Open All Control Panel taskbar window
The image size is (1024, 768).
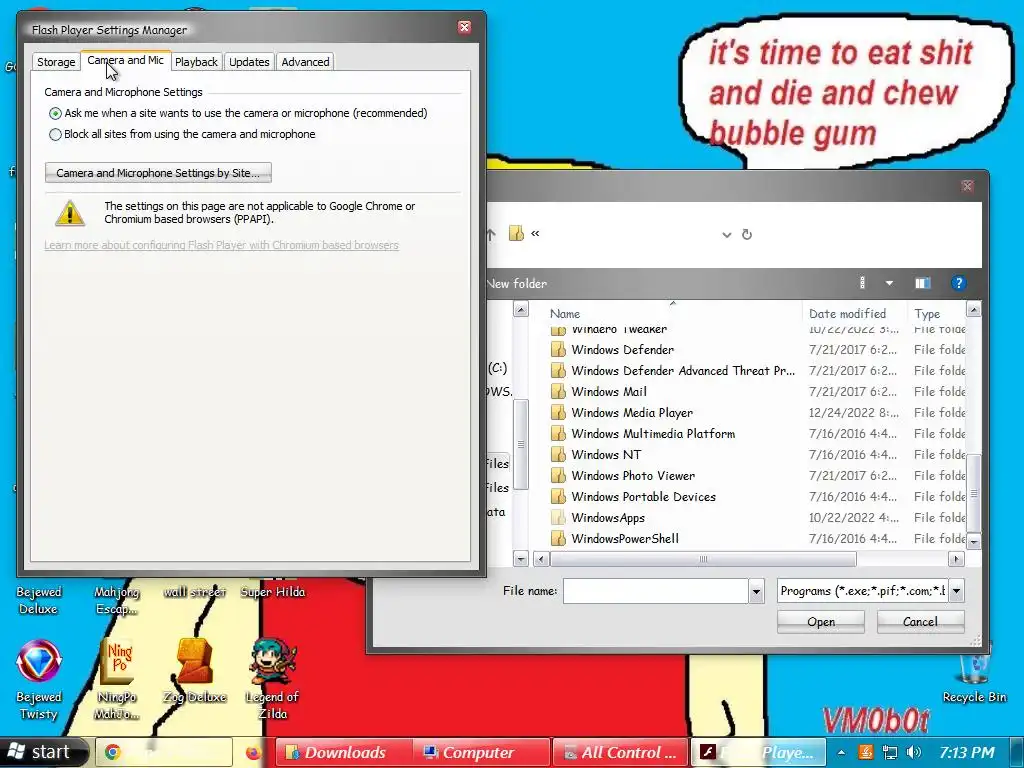click(x=620, y=752)
